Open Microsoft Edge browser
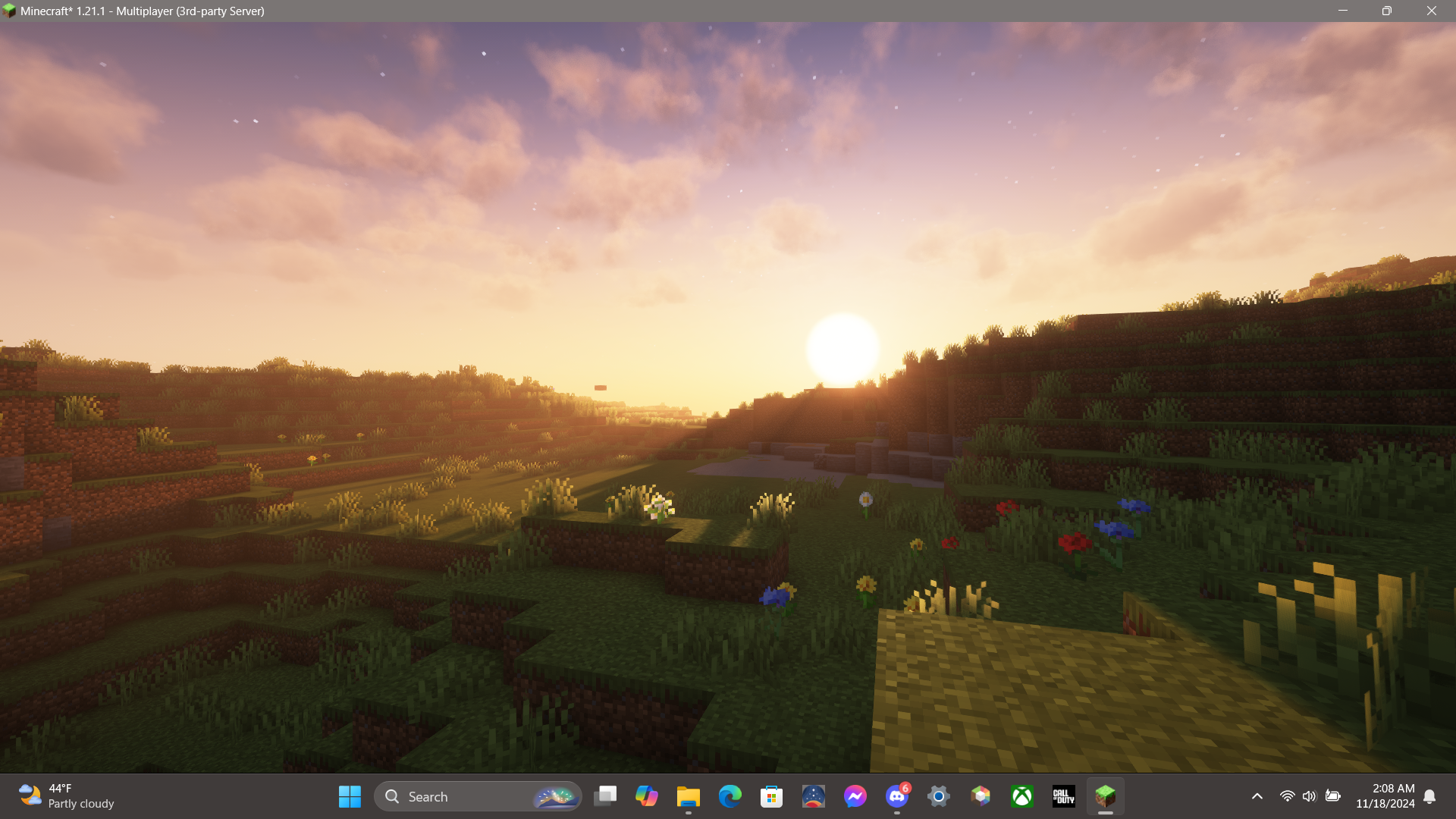The width and height of the screenshot is (1456, 819). (x=730, y=796)
